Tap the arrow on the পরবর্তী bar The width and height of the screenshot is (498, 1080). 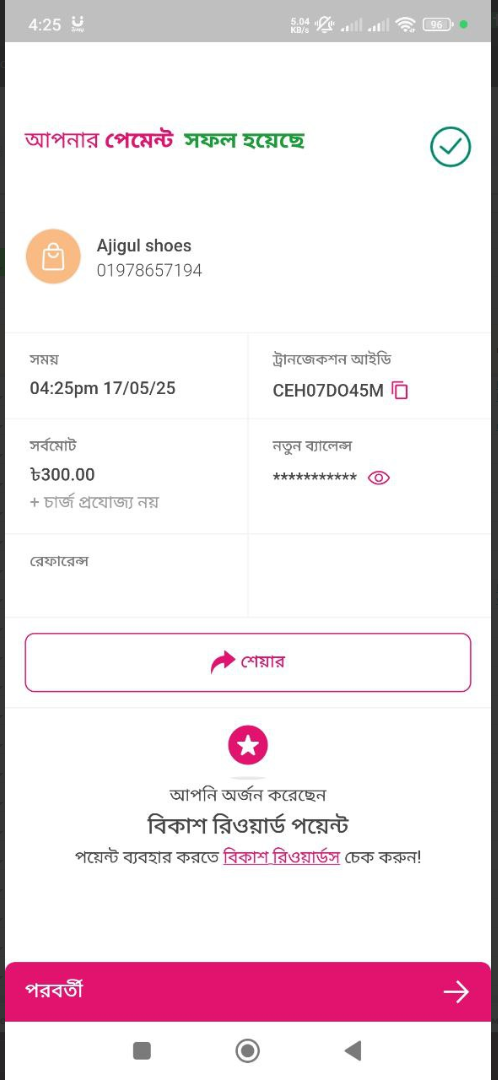[x=455, y=992]
